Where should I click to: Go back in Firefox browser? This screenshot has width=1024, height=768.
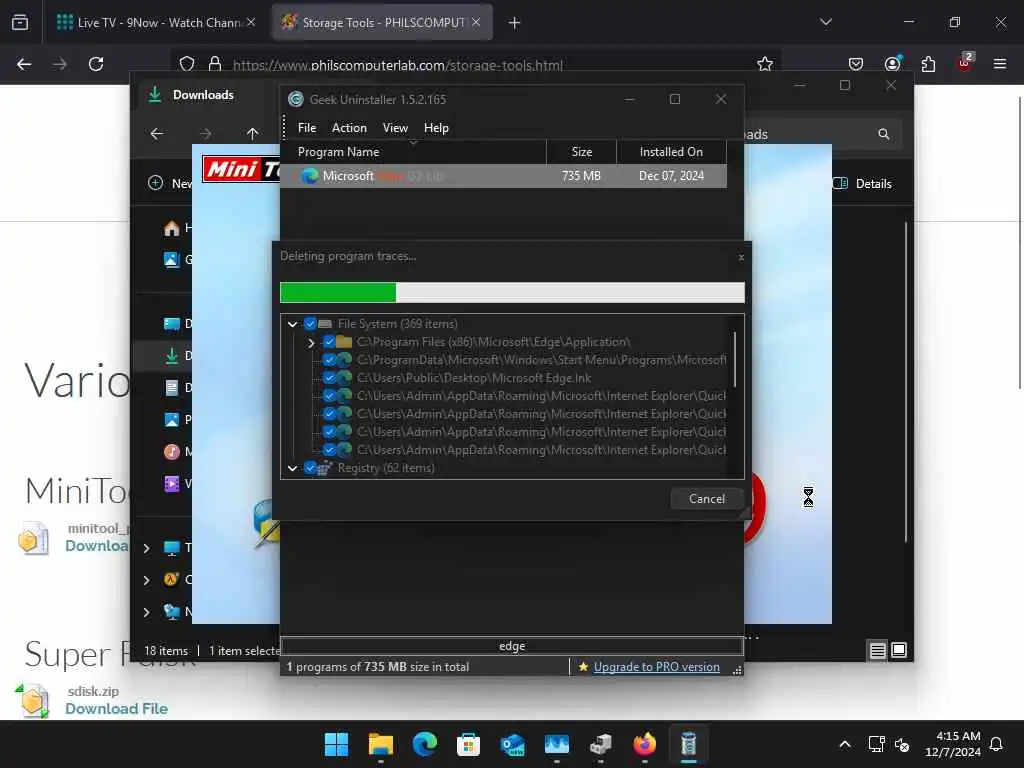click(24, 64)
